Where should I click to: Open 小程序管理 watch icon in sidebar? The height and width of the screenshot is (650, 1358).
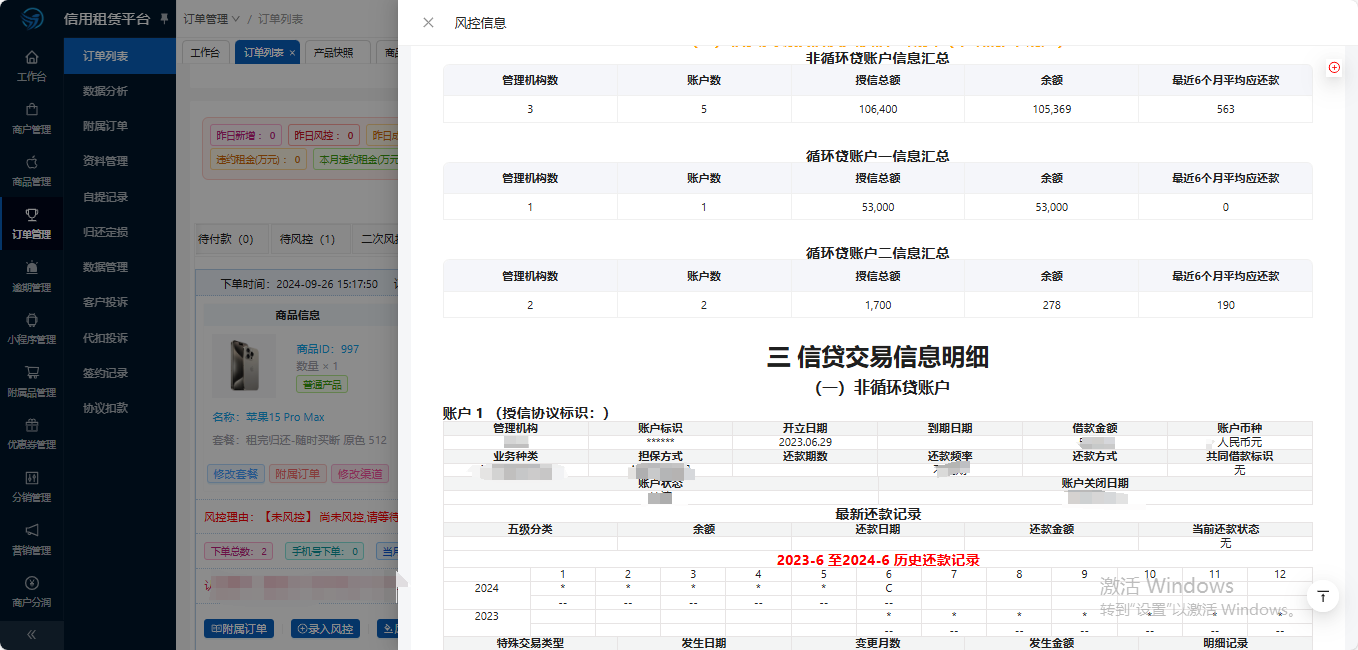click(x=32, y=320)
